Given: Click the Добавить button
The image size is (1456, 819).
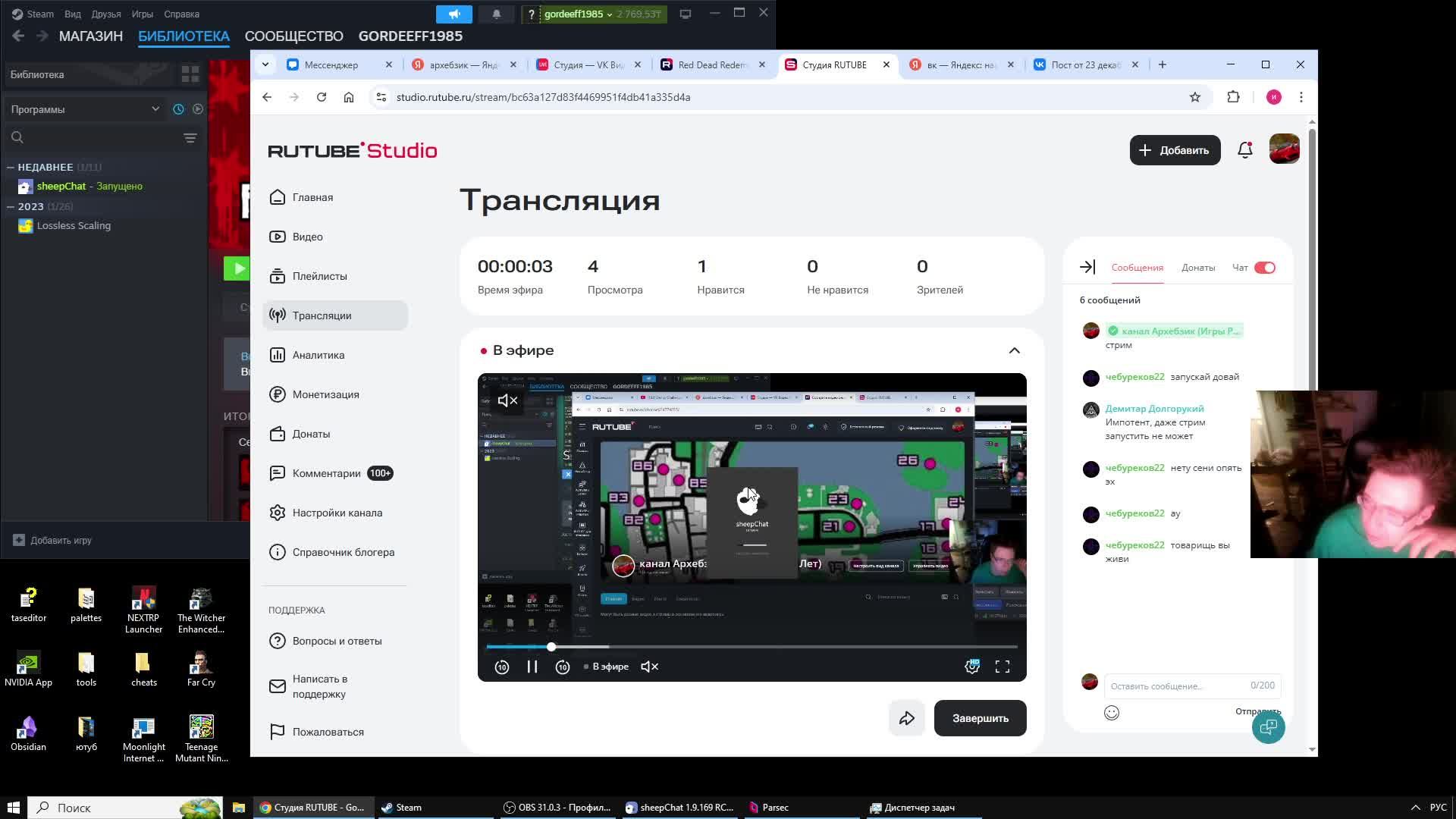Looking at the screenshot, I should 1175,150.
